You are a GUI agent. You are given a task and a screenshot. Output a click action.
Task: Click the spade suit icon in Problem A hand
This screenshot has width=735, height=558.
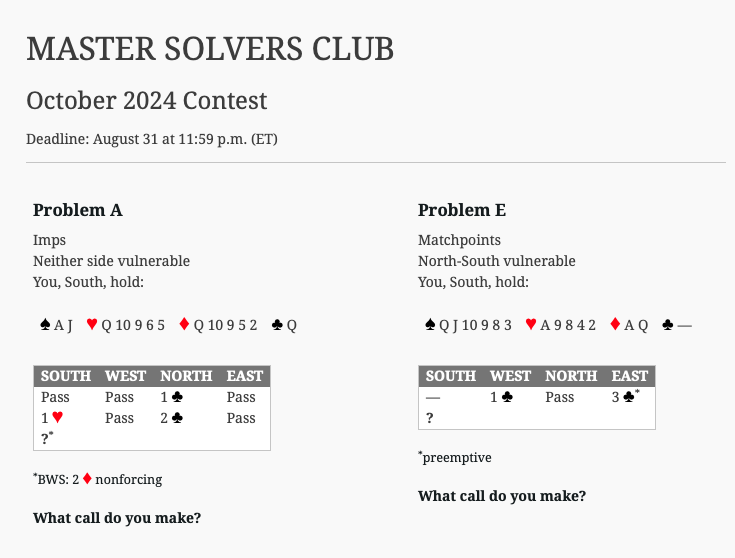pos(45,324)
